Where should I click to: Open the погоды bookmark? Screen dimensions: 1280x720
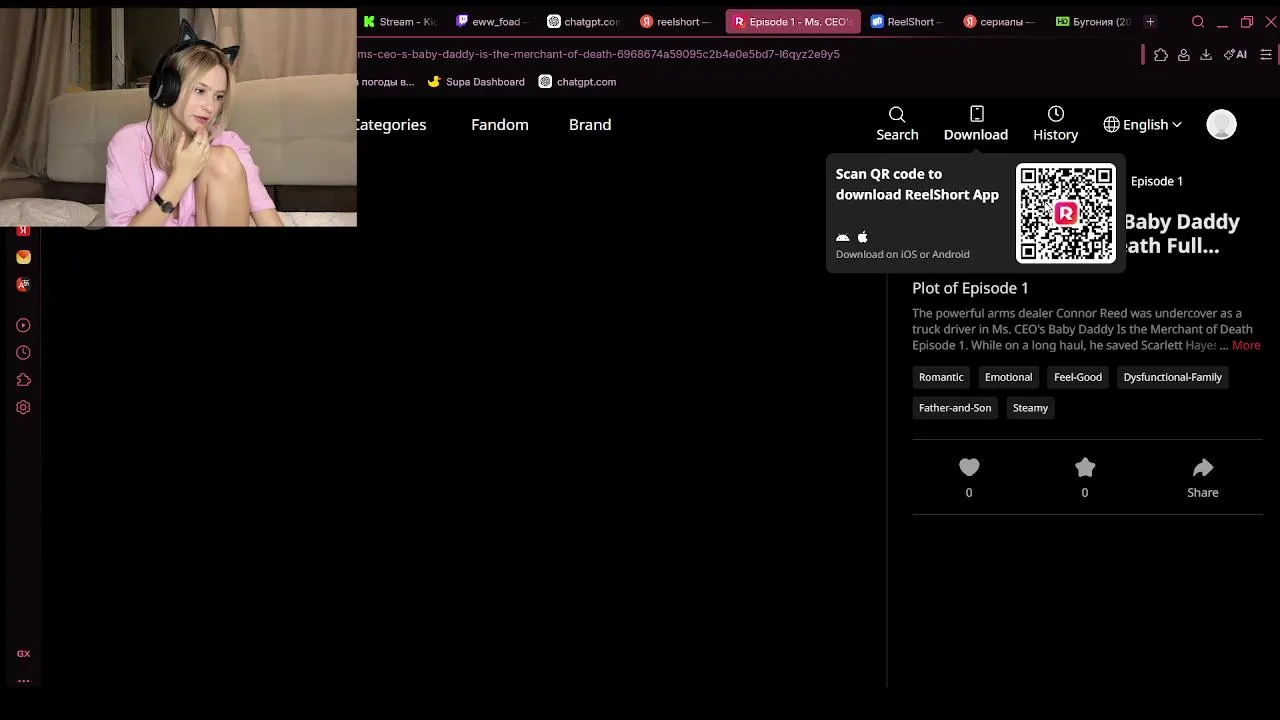click(386, 82)
